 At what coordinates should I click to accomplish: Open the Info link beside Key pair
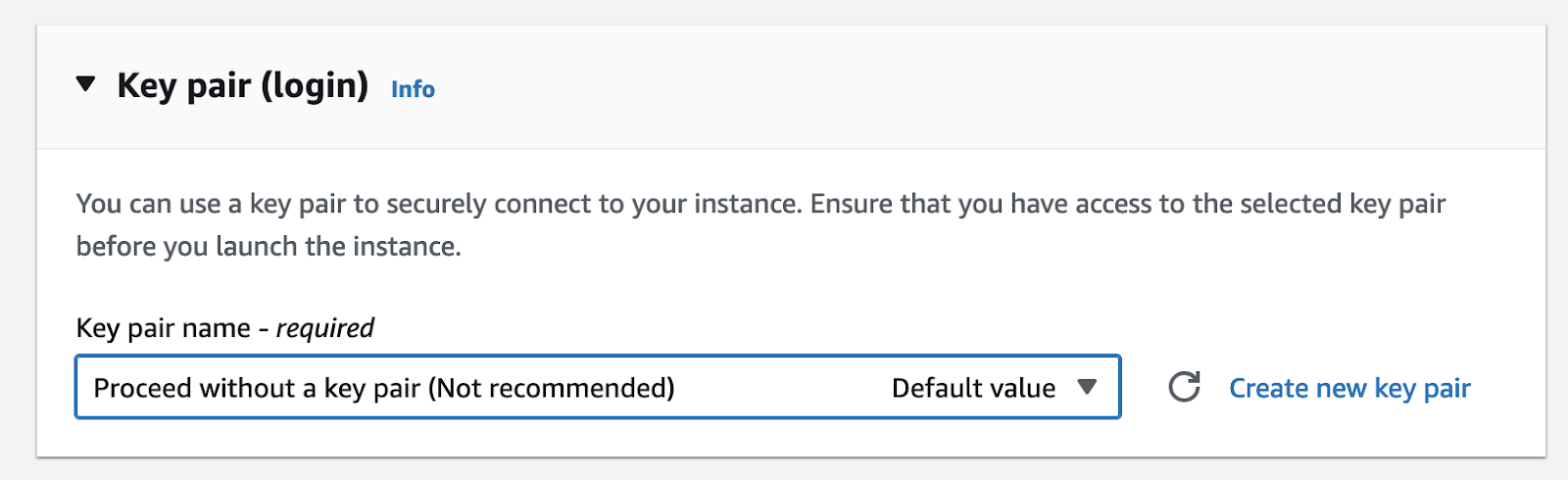(x=413, y=89)
